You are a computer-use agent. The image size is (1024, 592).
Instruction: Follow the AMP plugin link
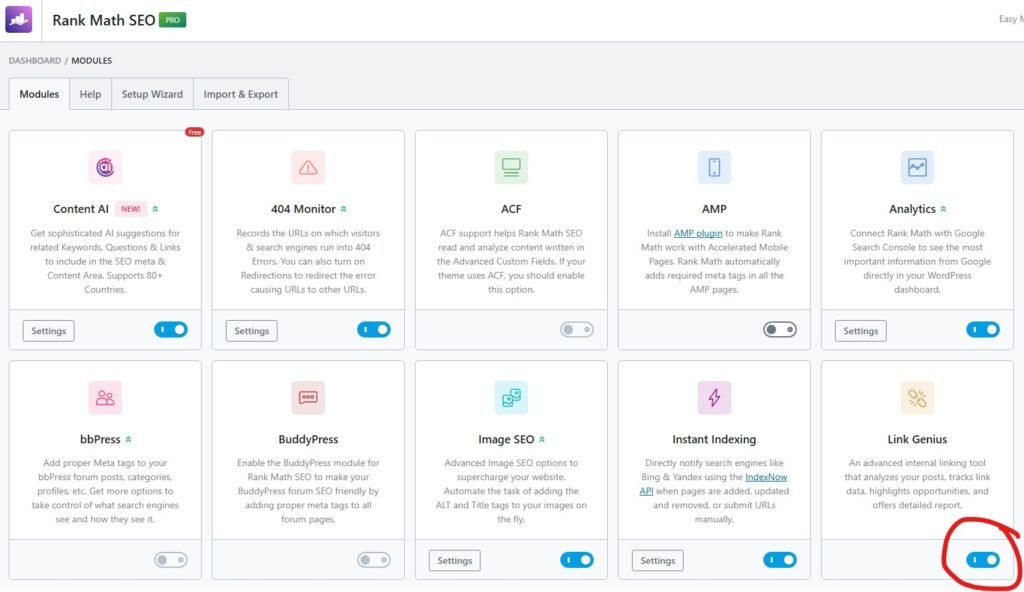point(698,233)
